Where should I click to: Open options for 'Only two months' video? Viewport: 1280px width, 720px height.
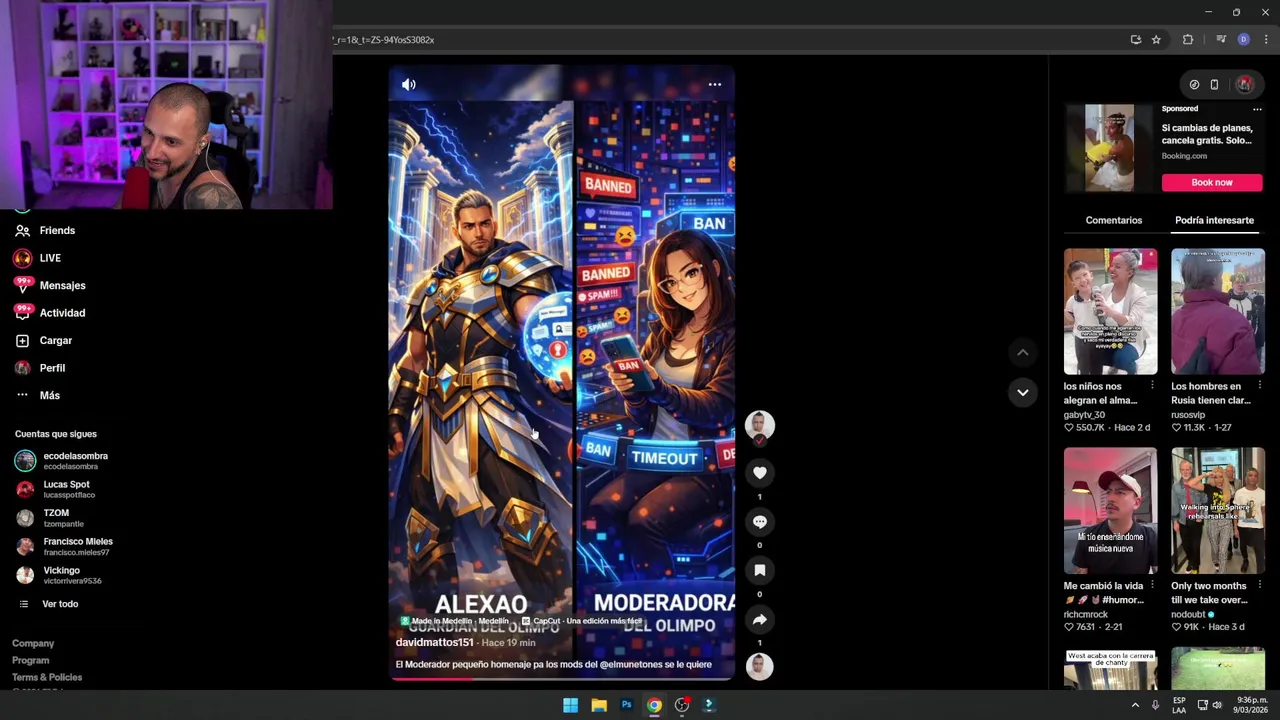point(1259,586)
